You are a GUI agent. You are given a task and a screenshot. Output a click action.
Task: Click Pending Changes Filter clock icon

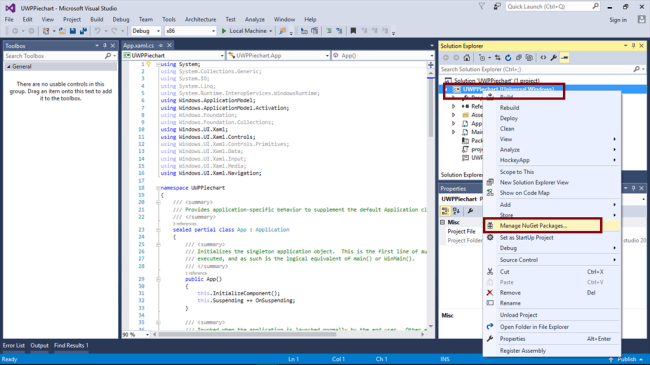[482, 58]
